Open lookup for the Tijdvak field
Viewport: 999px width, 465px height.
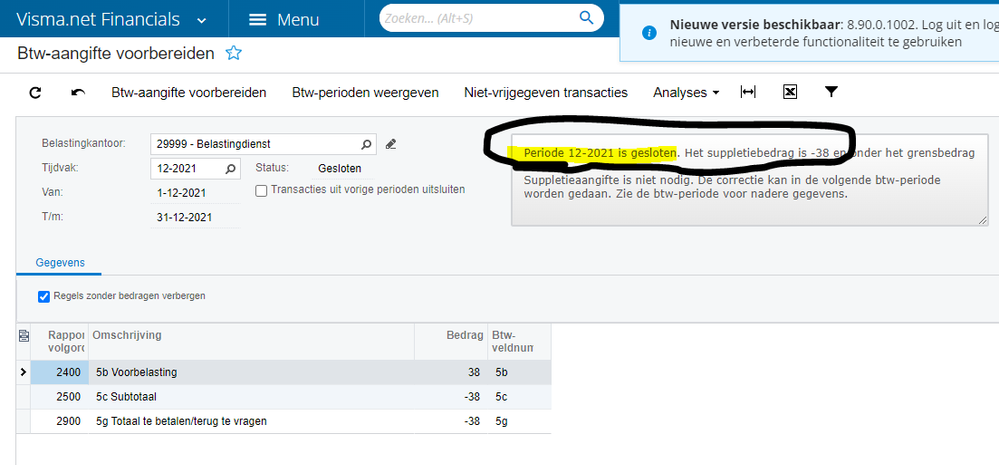[x=231, y=169]
